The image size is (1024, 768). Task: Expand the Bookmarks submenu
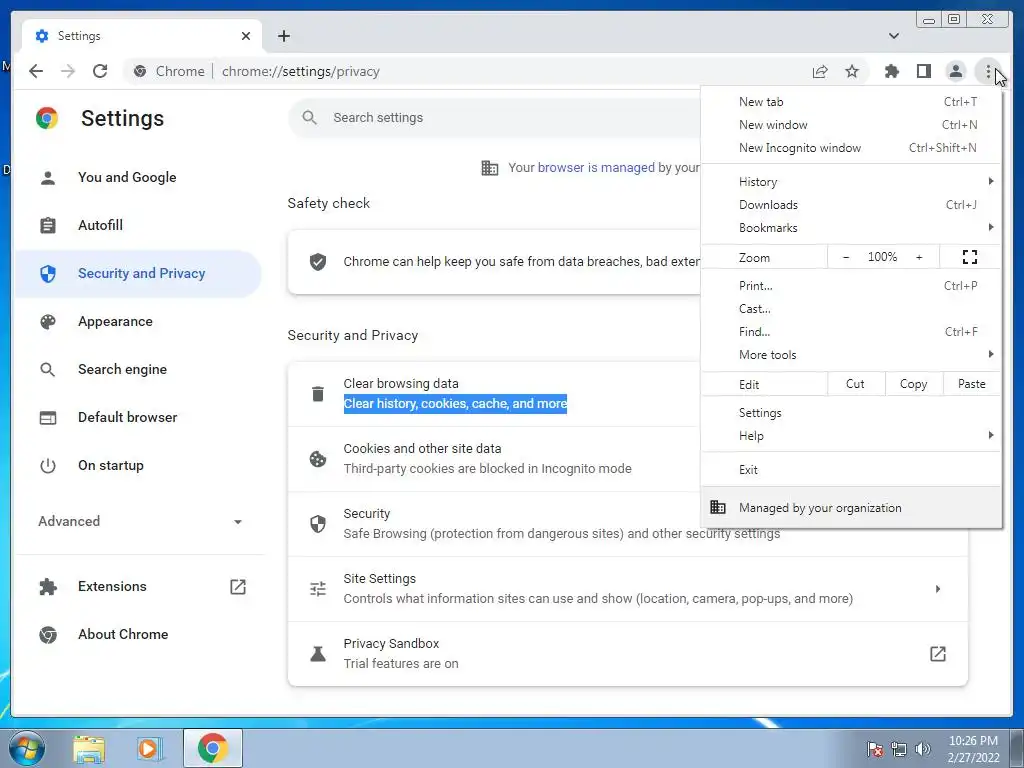851,228
